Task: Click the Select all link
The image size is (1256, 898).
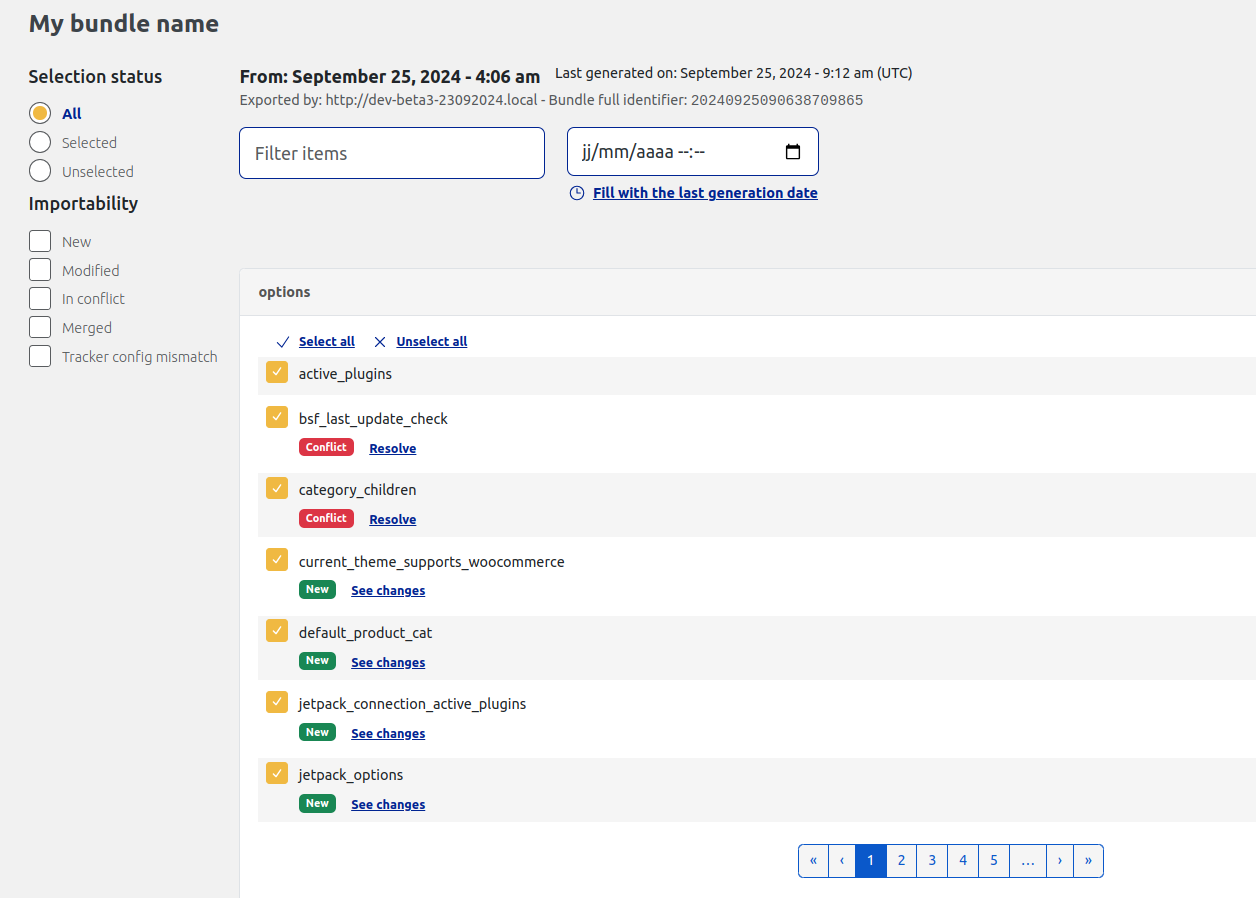Action: [327, 342]
